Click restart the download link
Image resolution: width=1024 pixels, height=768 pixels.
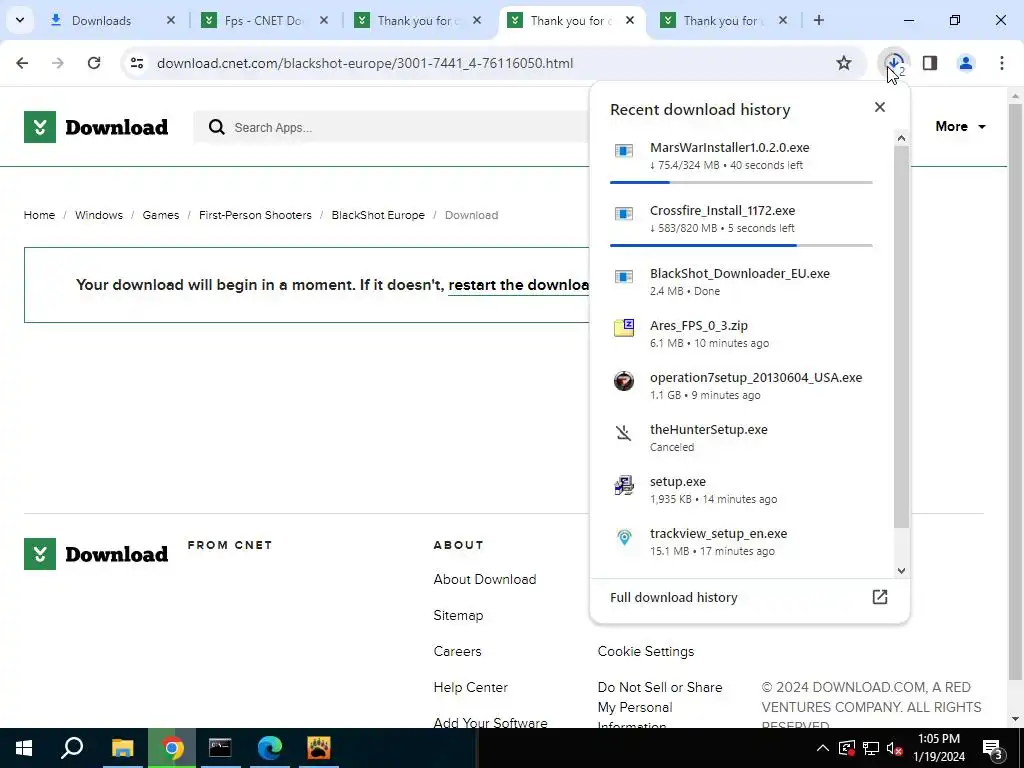(x=519, y=285)
